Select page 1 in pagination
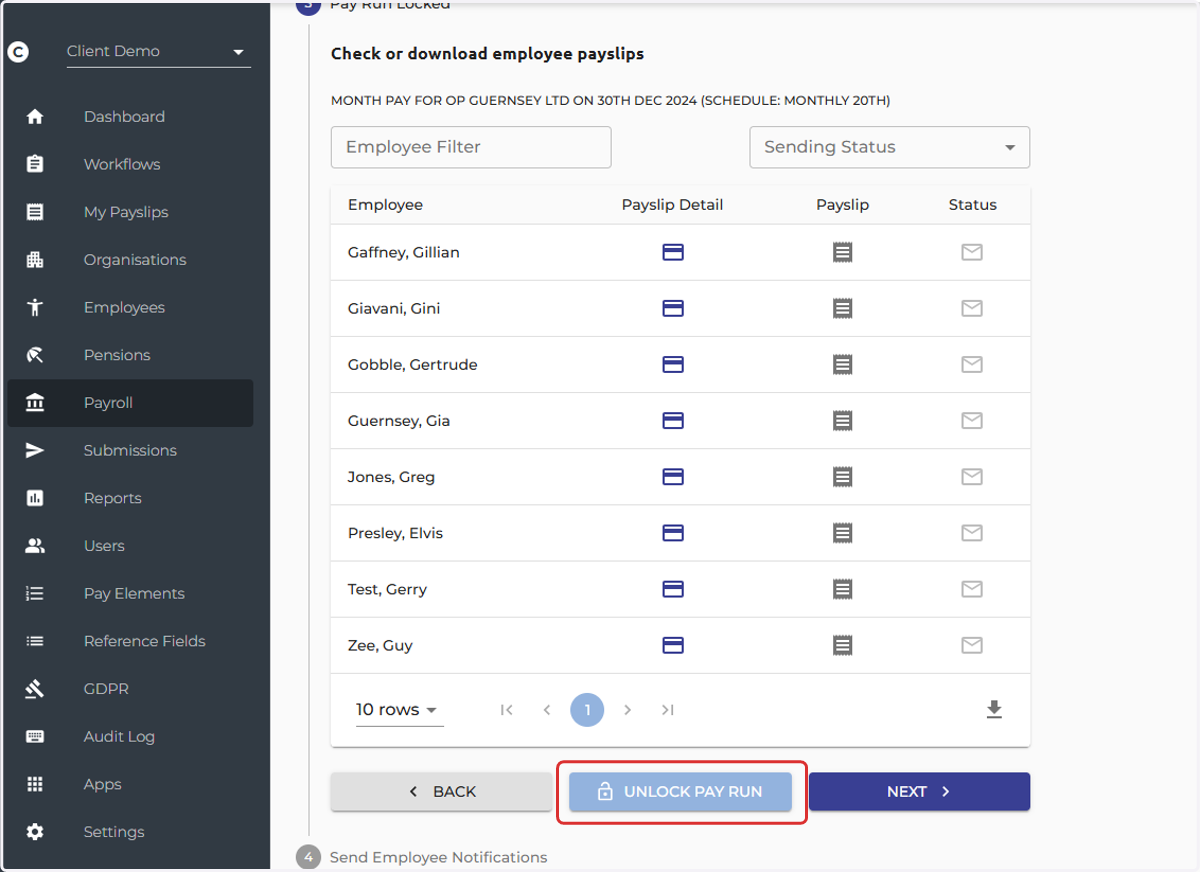The width and height of the screenshot is (1200, 872). 587,710
